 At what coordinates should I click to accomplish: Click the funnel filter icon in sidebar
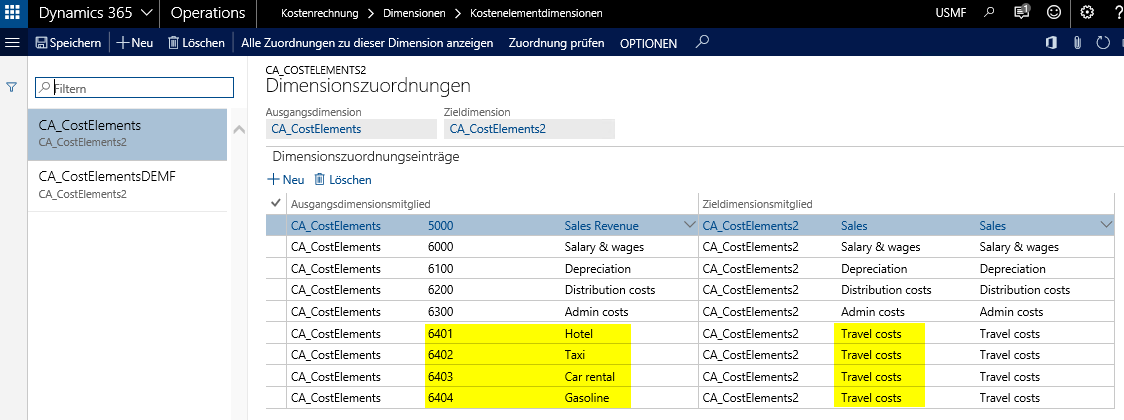12,88
